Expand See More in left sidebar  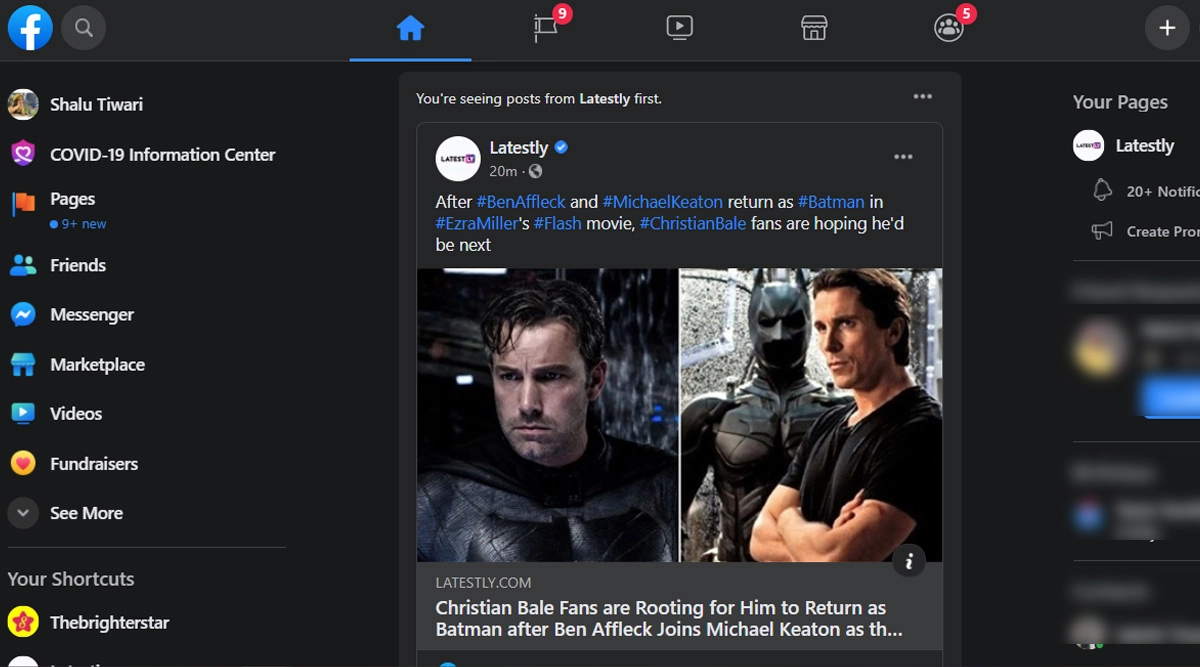[x=86, y=513]
